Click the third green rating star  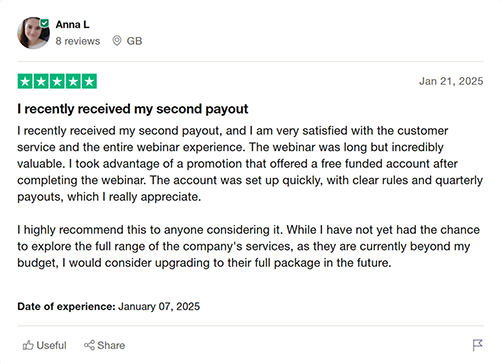(x=57, y=81)
